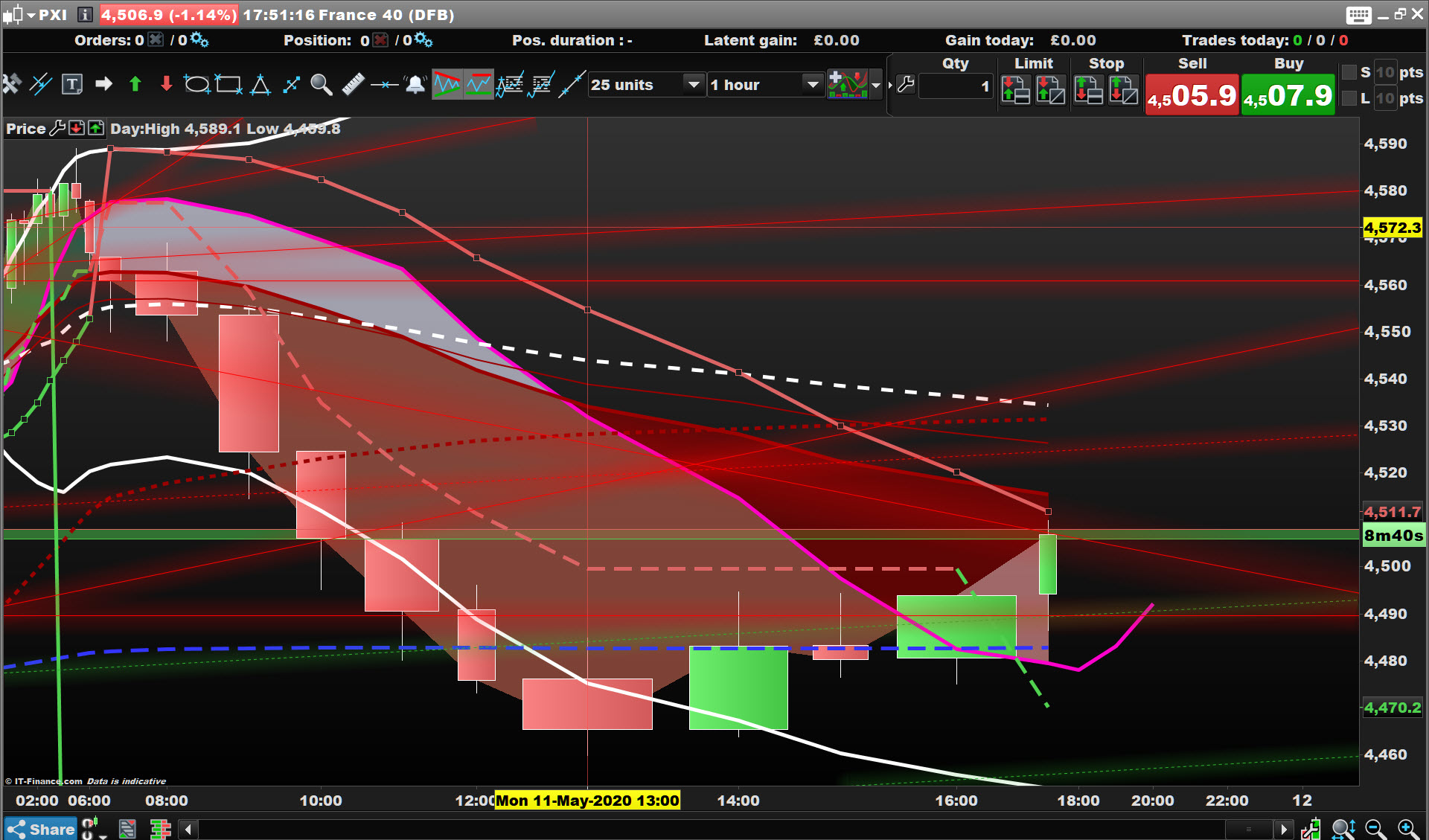The width and height of the screenshot is (1429, 840).
Task: Enable the L limit points checkbox
Action: pos(1349,98)
